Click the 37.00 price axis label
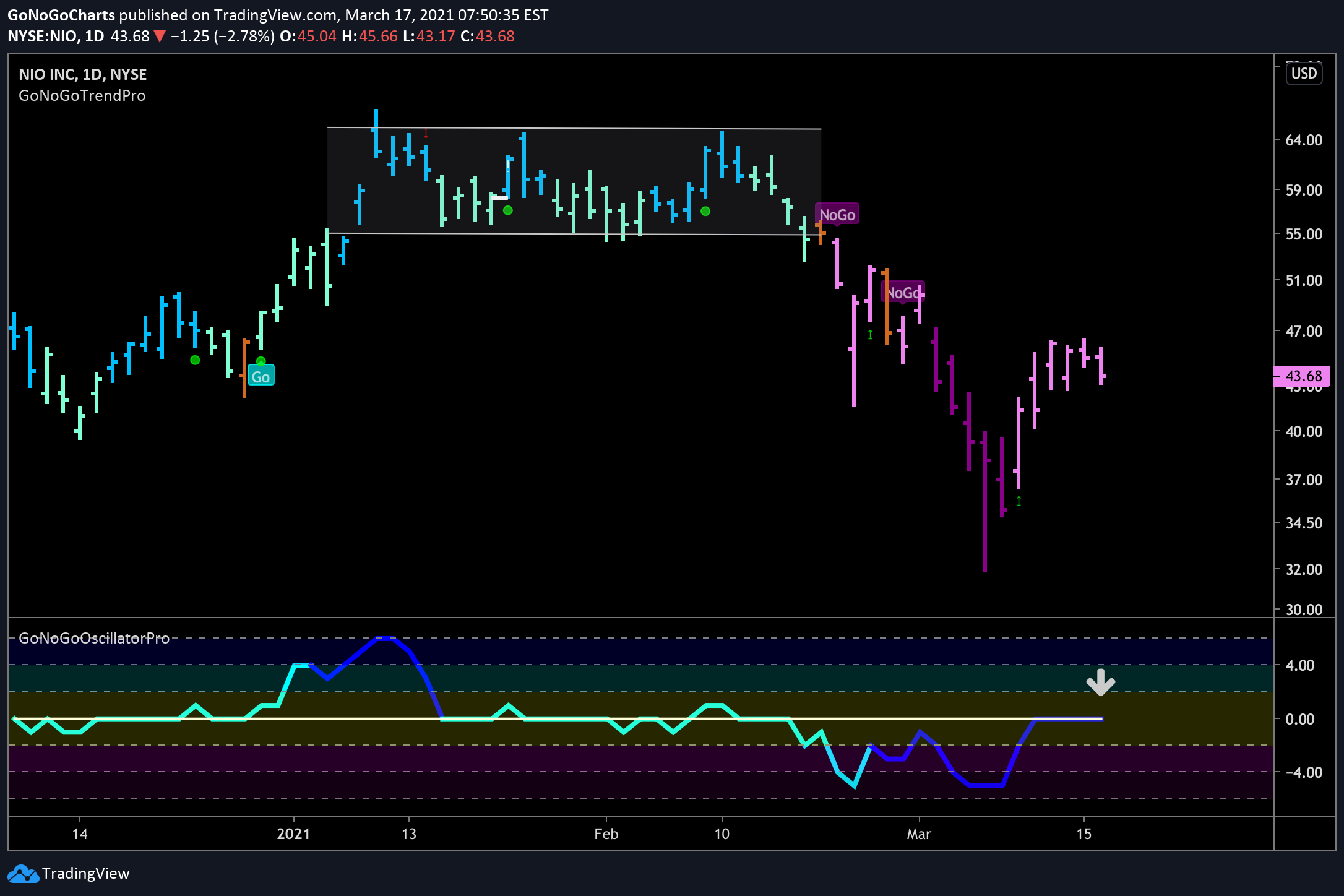The height and width of the screenshot is (896, 1344). tap(1304, 480)
